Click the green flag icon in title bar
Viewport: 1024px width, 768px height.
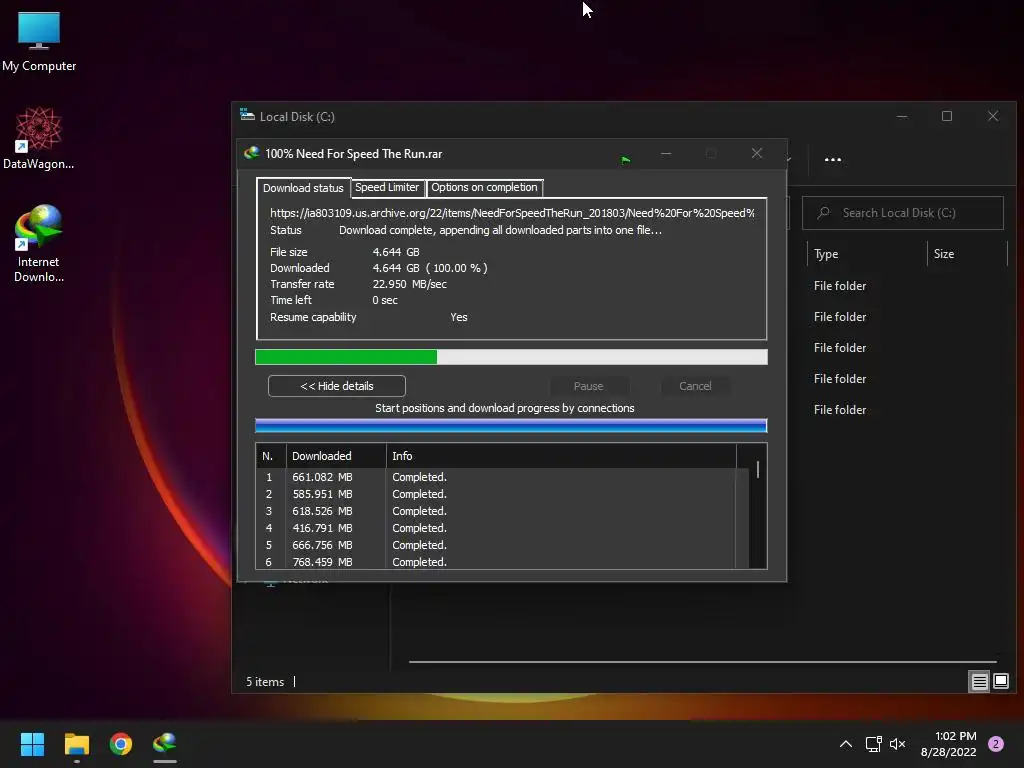(626, 159)
